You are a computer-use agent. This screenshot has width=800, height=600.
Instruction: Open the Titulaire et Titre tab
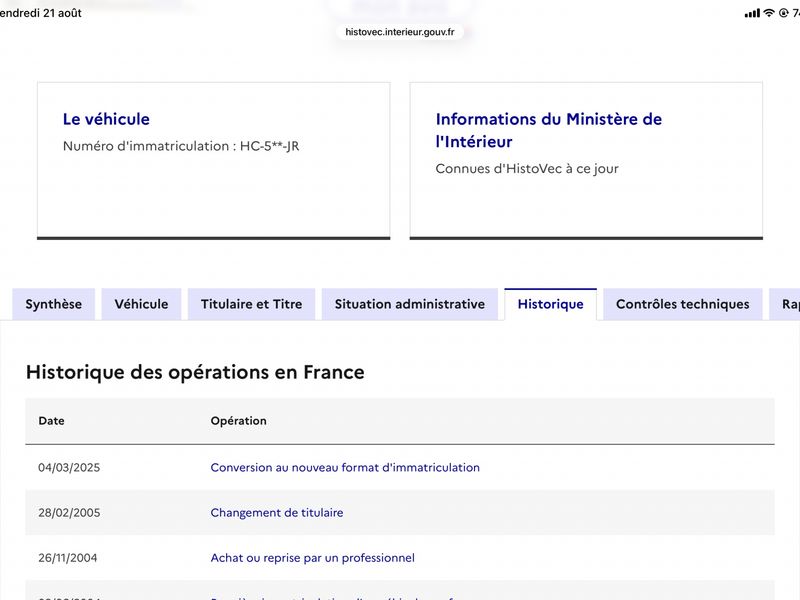252,304
